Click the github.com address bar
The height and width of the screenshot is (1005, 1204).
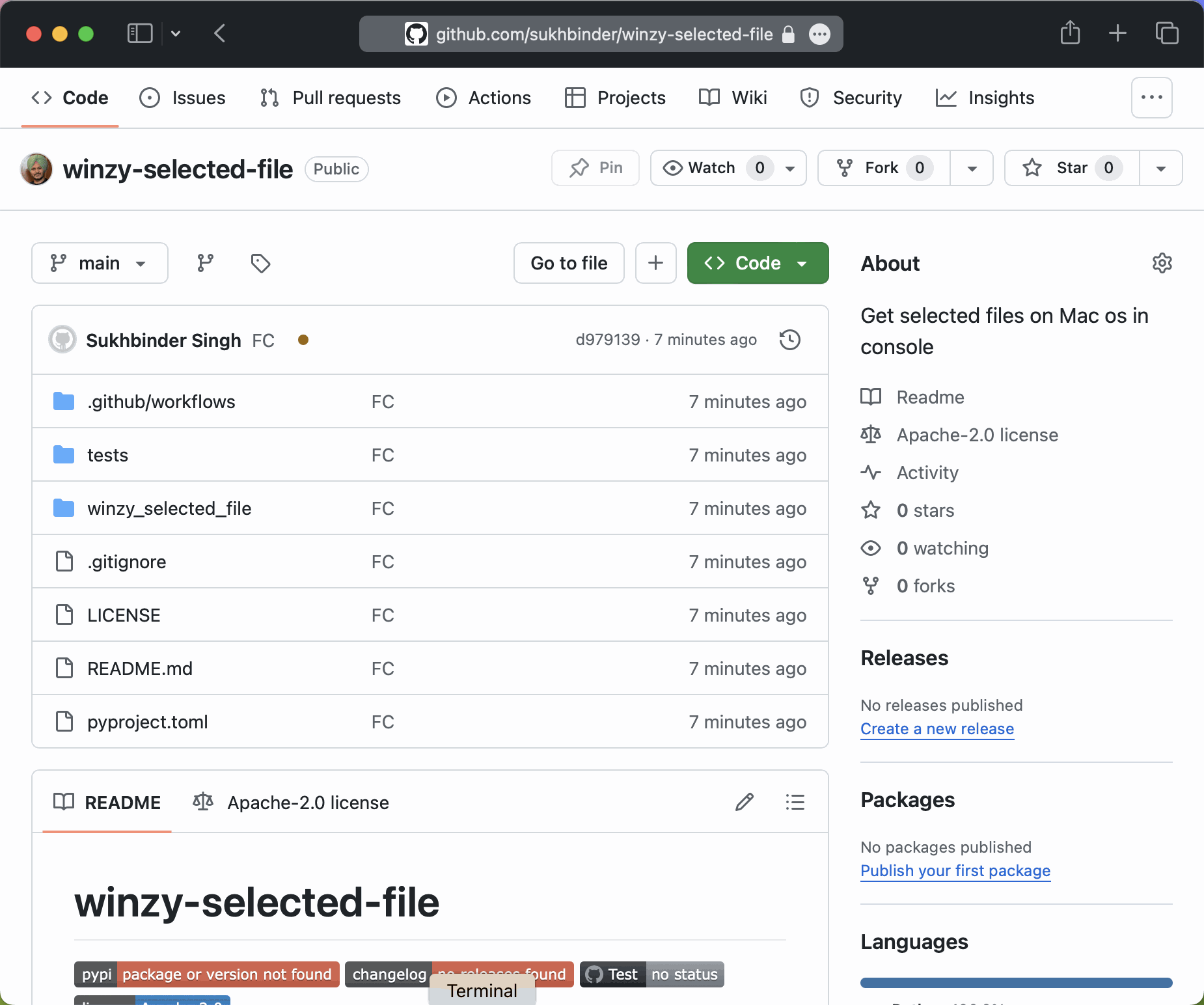(601, 34)
